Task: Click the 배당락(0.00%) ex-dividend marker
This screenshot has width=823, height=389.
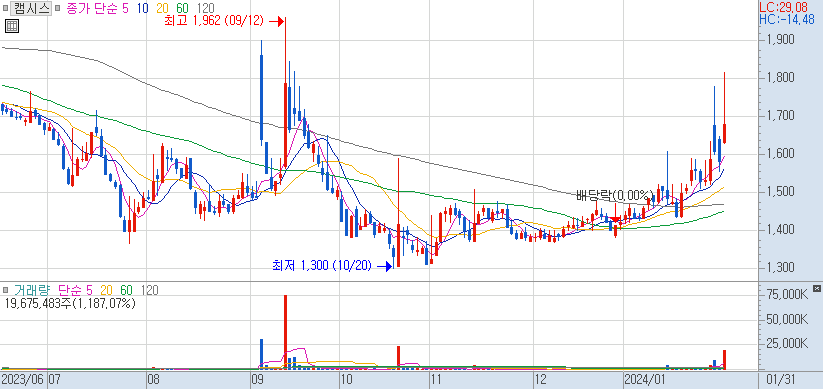Action: click(x=615, y=195)
